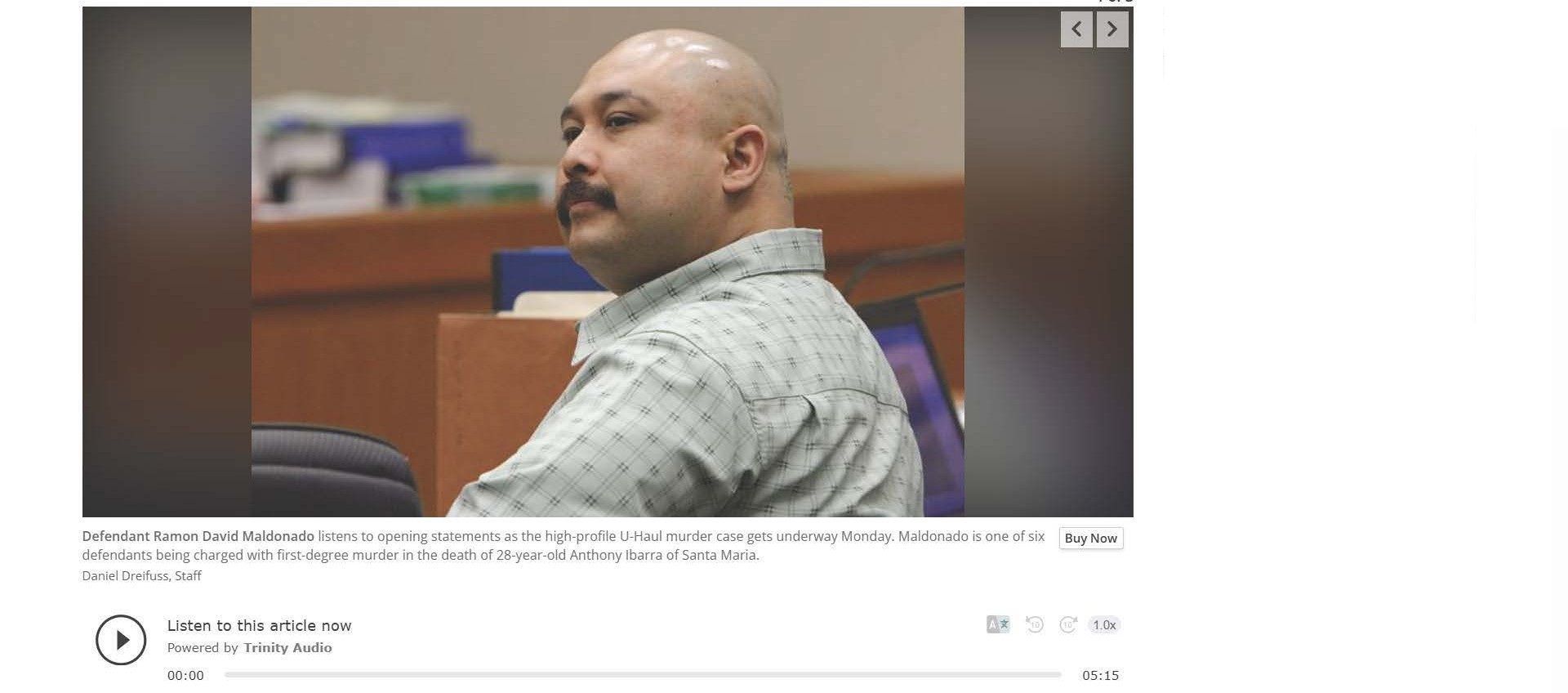1568x693 pixels.
Task: Click the 00:00 elapsed time label
Action: [185, 676]
